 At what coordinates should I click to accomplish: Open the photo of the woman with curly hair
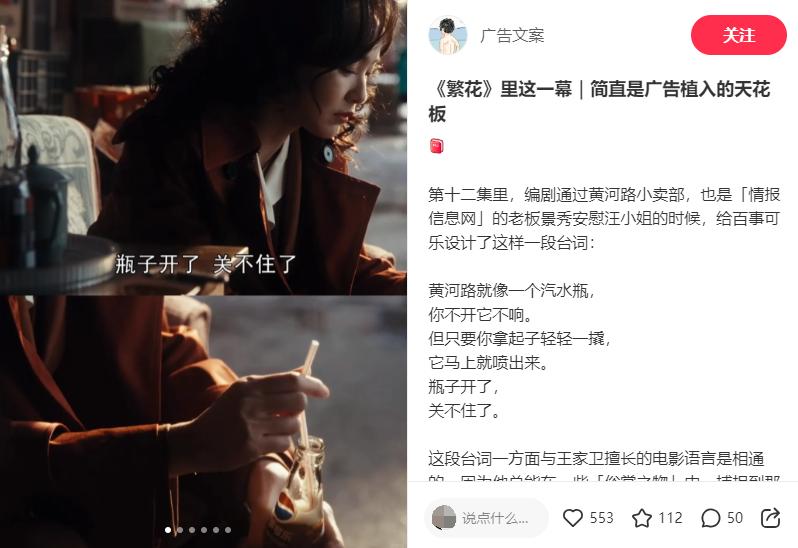(204, 148)
